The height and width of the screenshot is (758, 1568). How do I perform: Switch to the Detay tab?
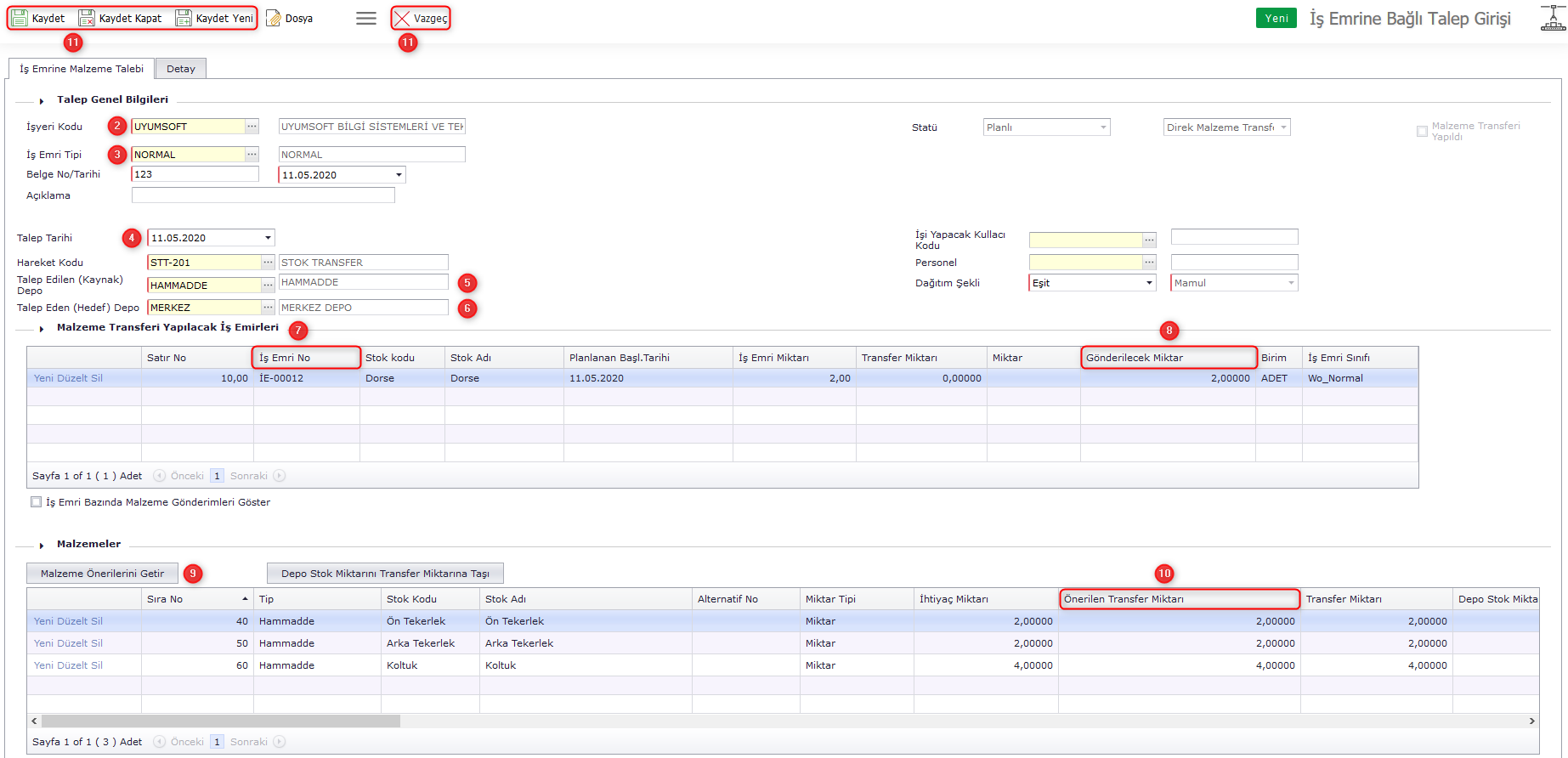pyautogui.click(x=180, y=69)
